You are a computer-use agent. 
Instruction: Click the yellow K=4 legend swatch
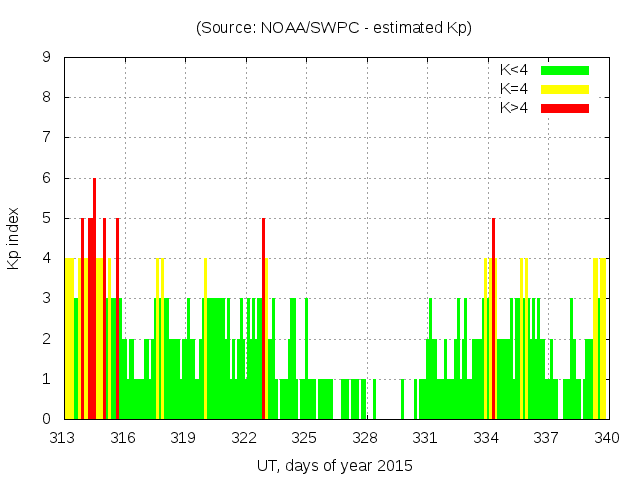tap(565, 89)
